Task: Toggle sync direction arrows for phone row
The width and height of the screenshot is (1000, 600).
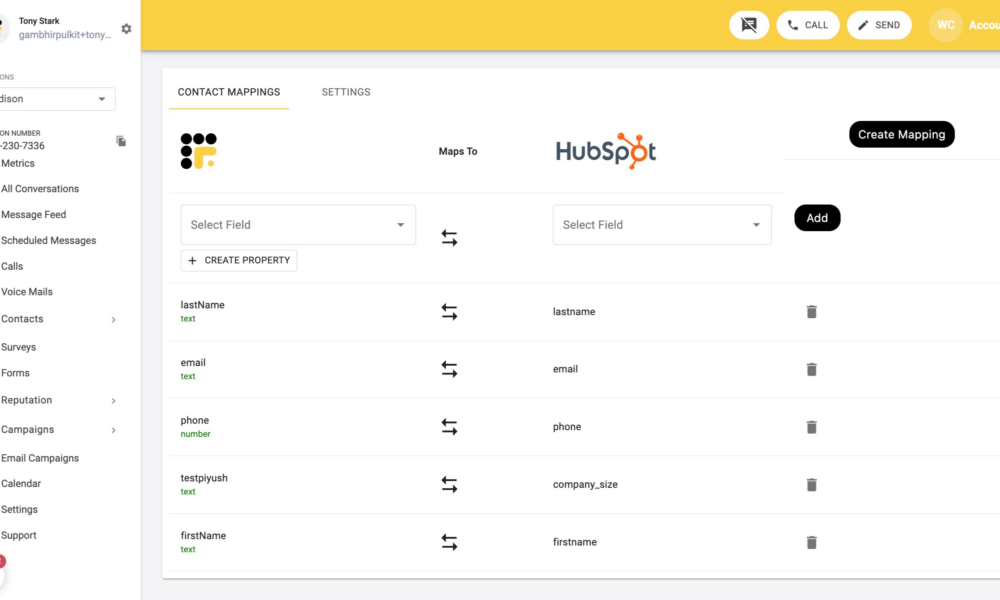Action: pyautogui.click(x=449, y=427)
